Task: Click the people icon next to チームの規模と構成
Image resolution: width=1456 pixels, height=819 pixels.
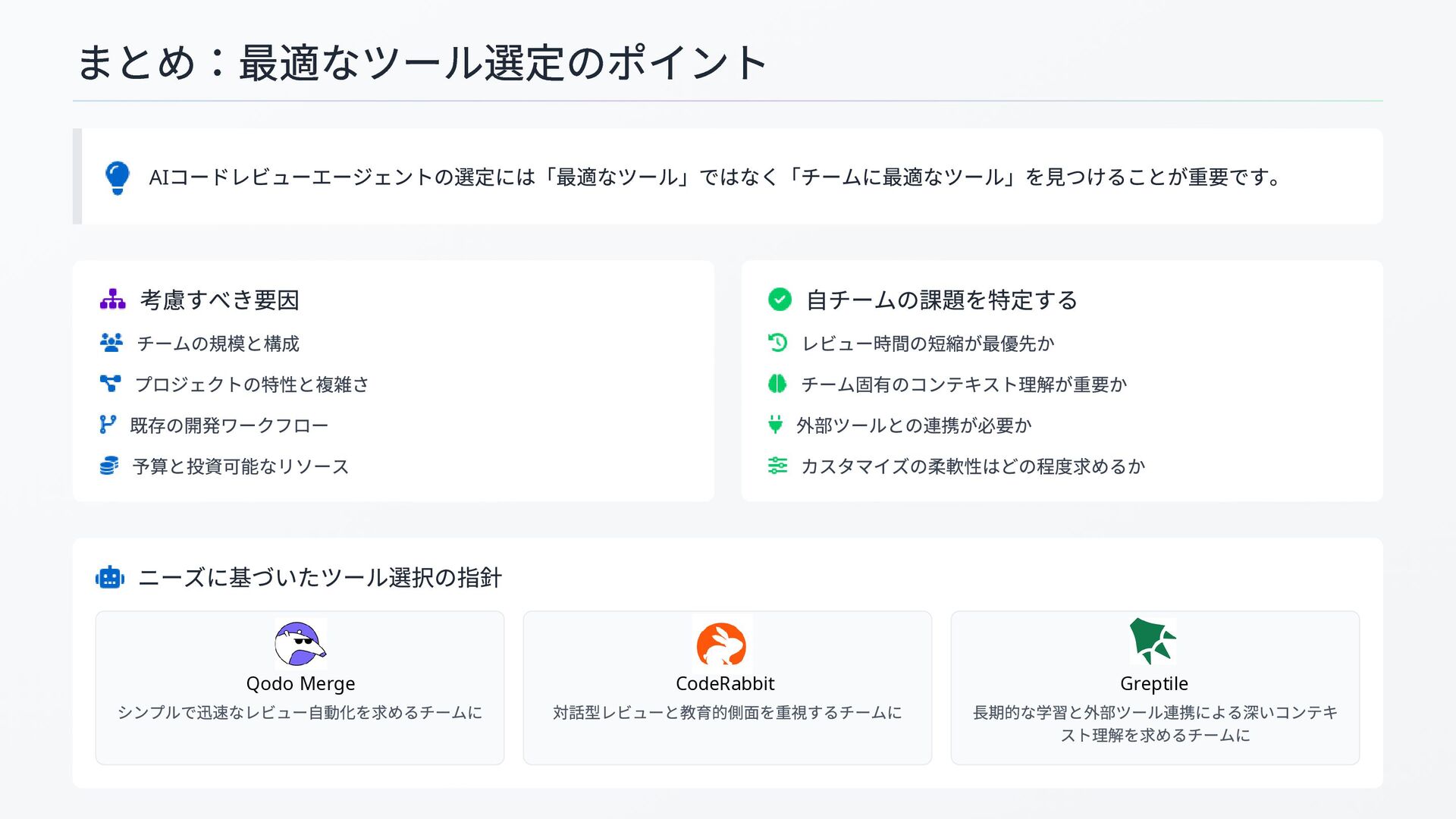Action: (x=111, y=343)
